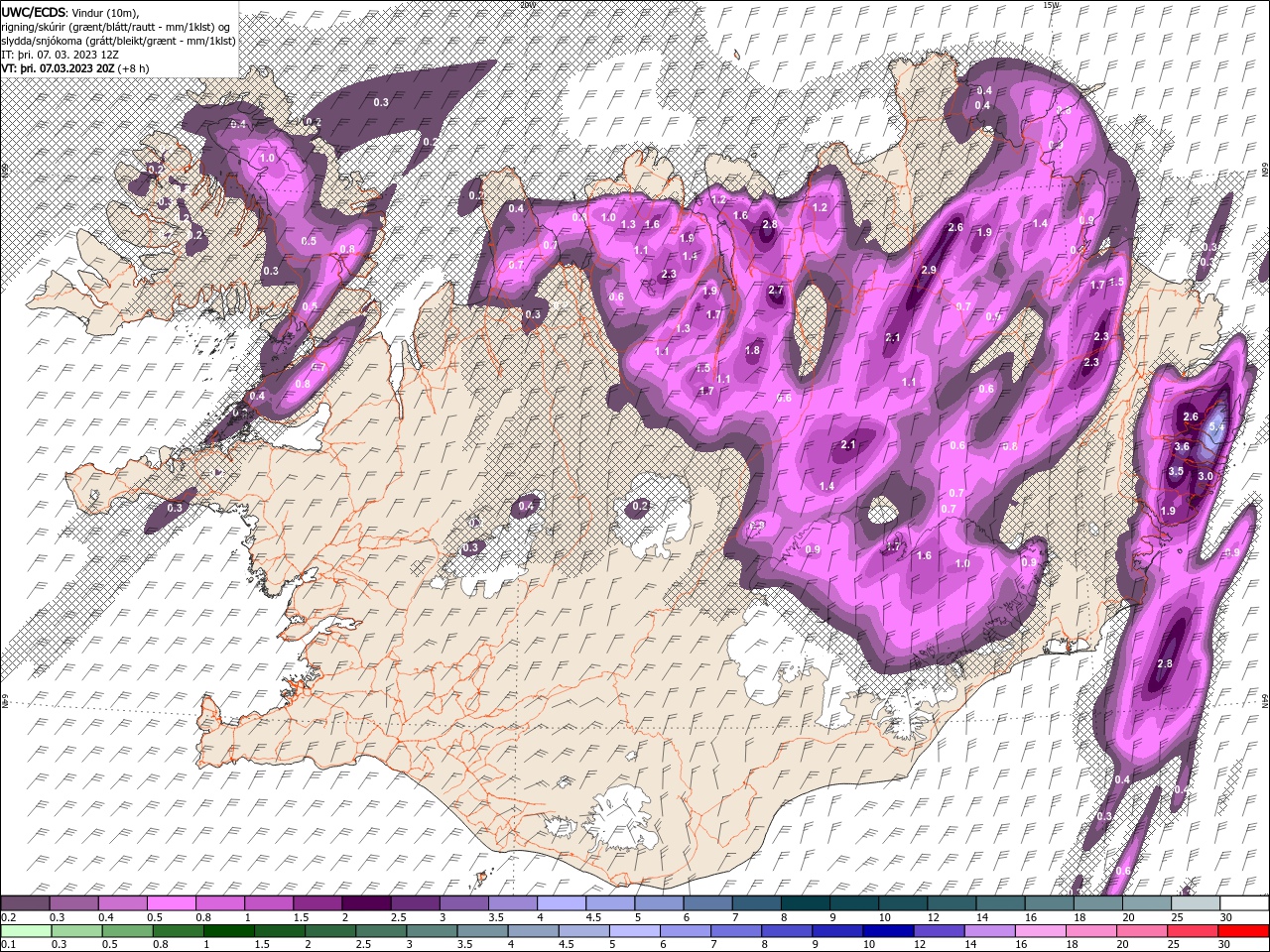
Task: Select the 0.8 green swatch in lower legend row
Action: click(178, 931)
